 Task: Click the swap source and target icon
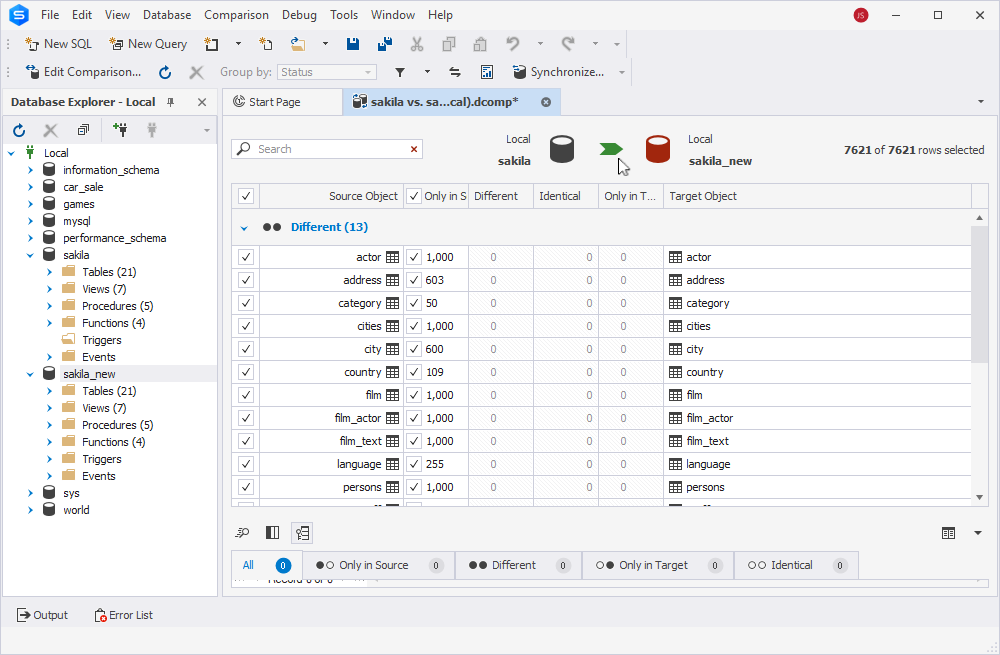(x=455, y=72)
